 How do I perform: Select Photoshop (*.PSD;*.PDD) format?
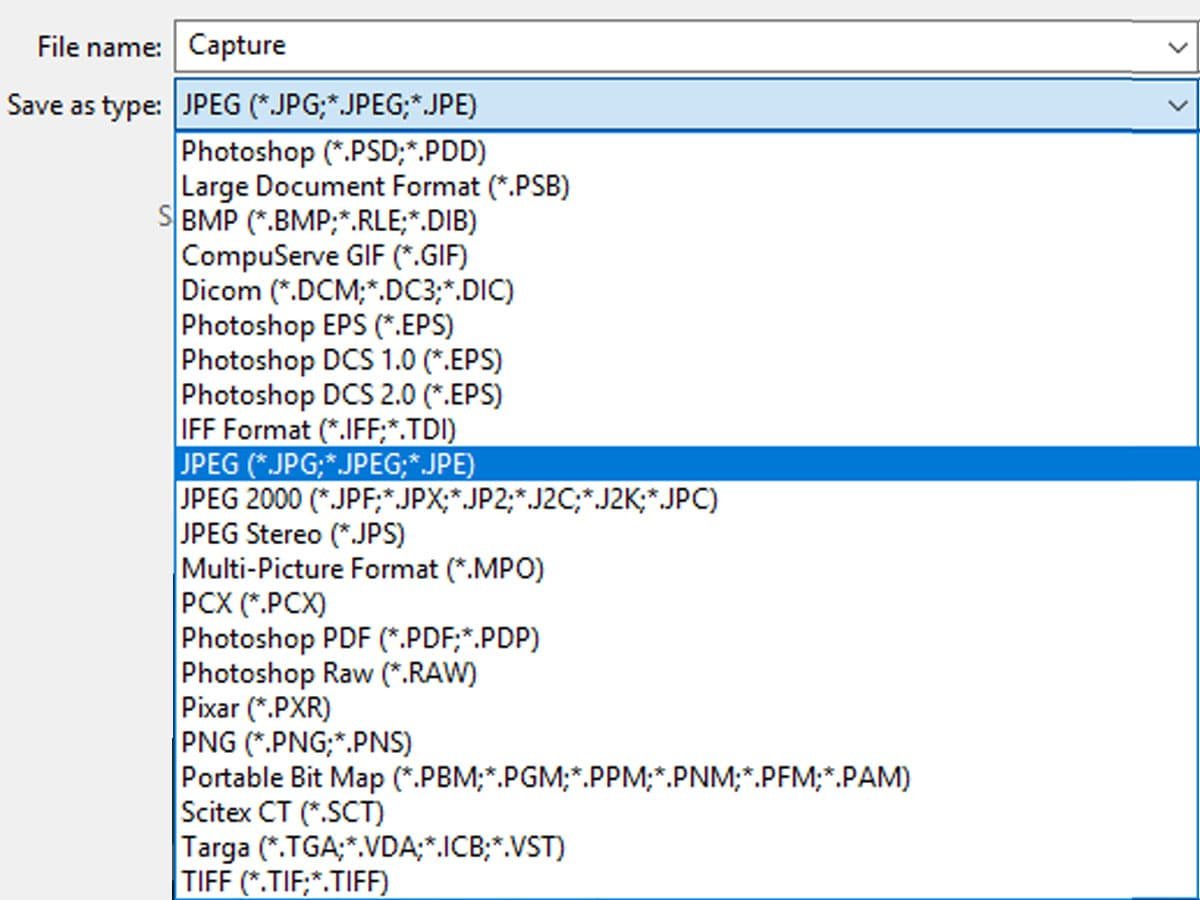(685, 152)
